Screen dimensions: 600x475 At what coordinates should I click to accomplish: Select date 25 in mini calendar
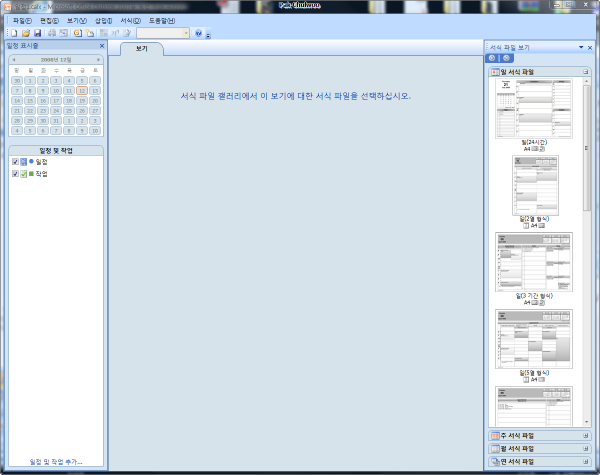(x=69, y=111)
